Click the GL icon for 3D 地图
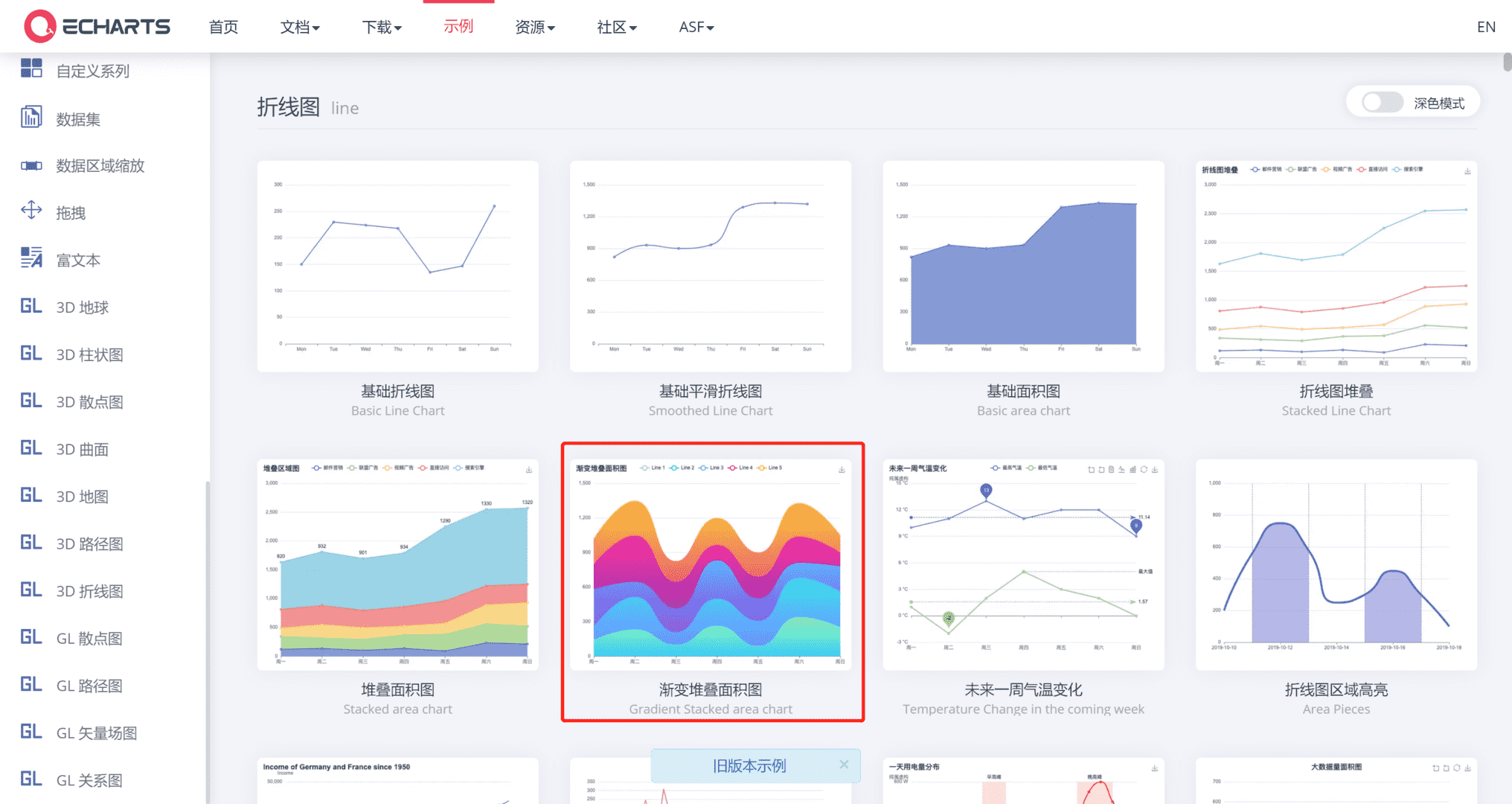This screenshot has width=1512, height=804. coord(31,495)
